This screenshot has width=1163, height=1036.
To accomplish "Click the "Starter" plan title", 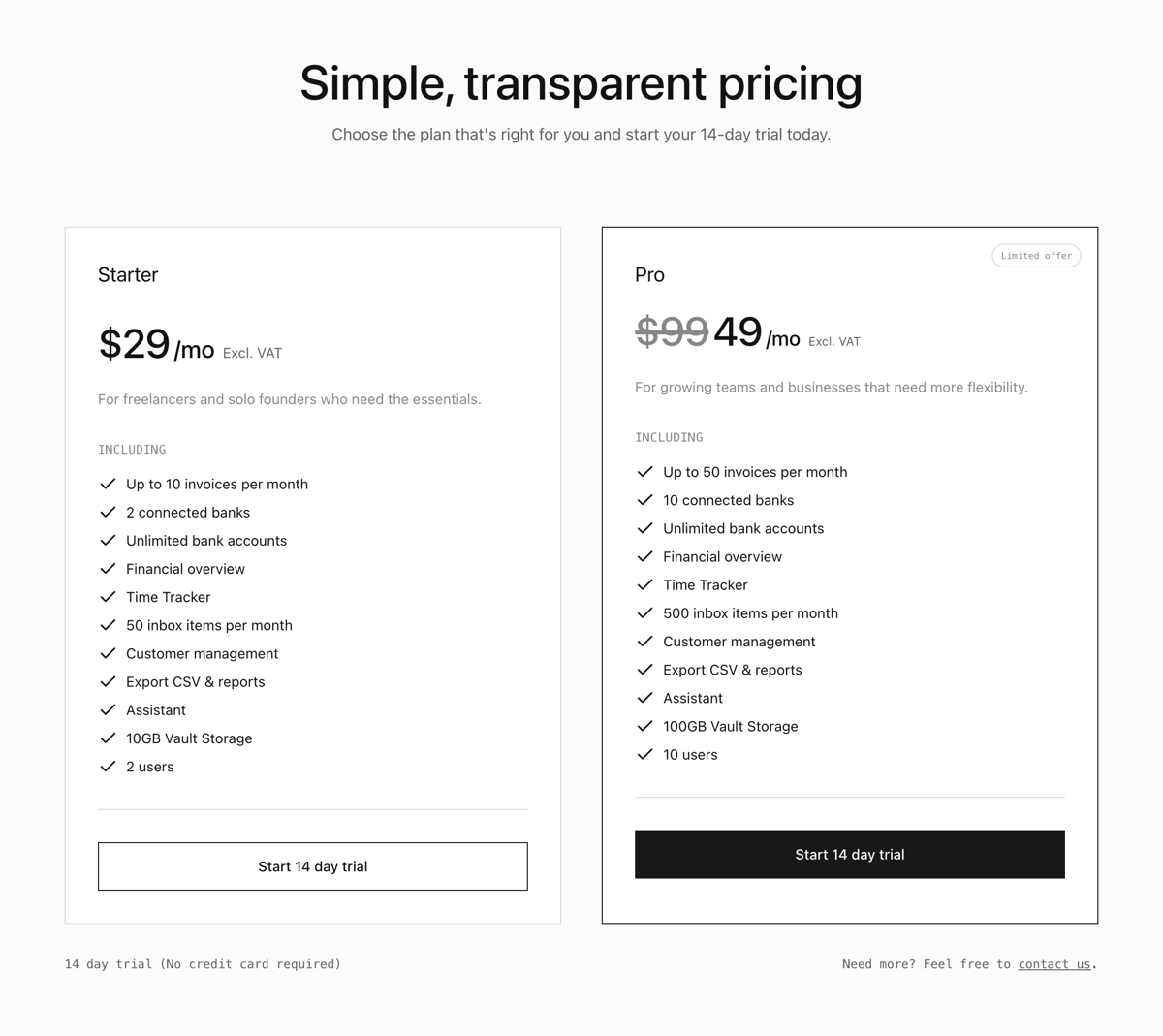I will coord(128,274).
